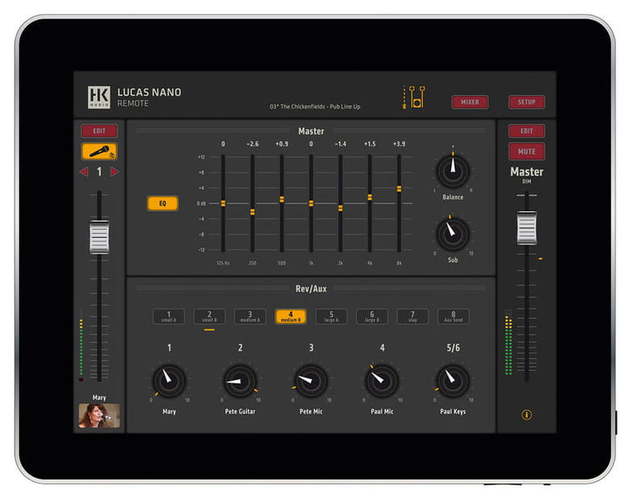Click the channel number '1' between arrows
The image size is (632, 500).
point(99,172)
